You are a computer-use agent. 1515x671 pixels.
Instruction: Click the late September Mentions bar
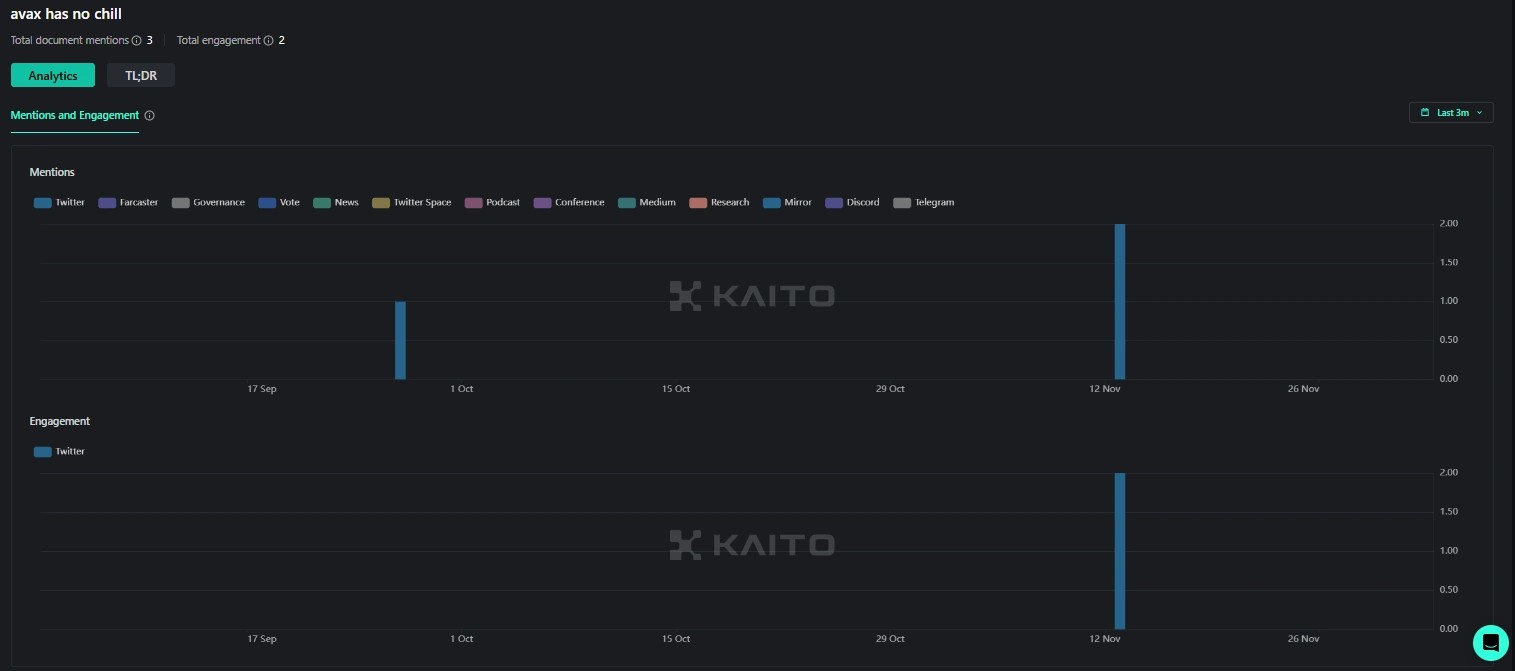pos(400,340)
